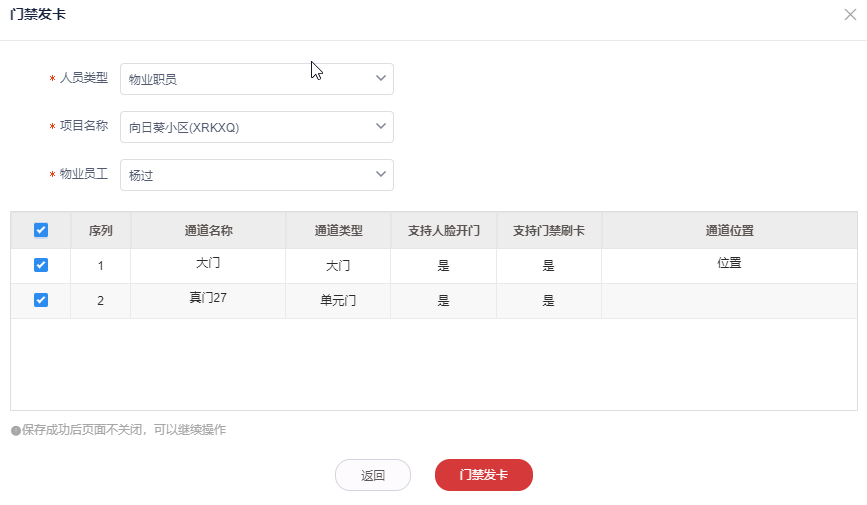Viewport: 867px width, 505px height.
Task: Click the 序列 column header
Action: point(100,230)
